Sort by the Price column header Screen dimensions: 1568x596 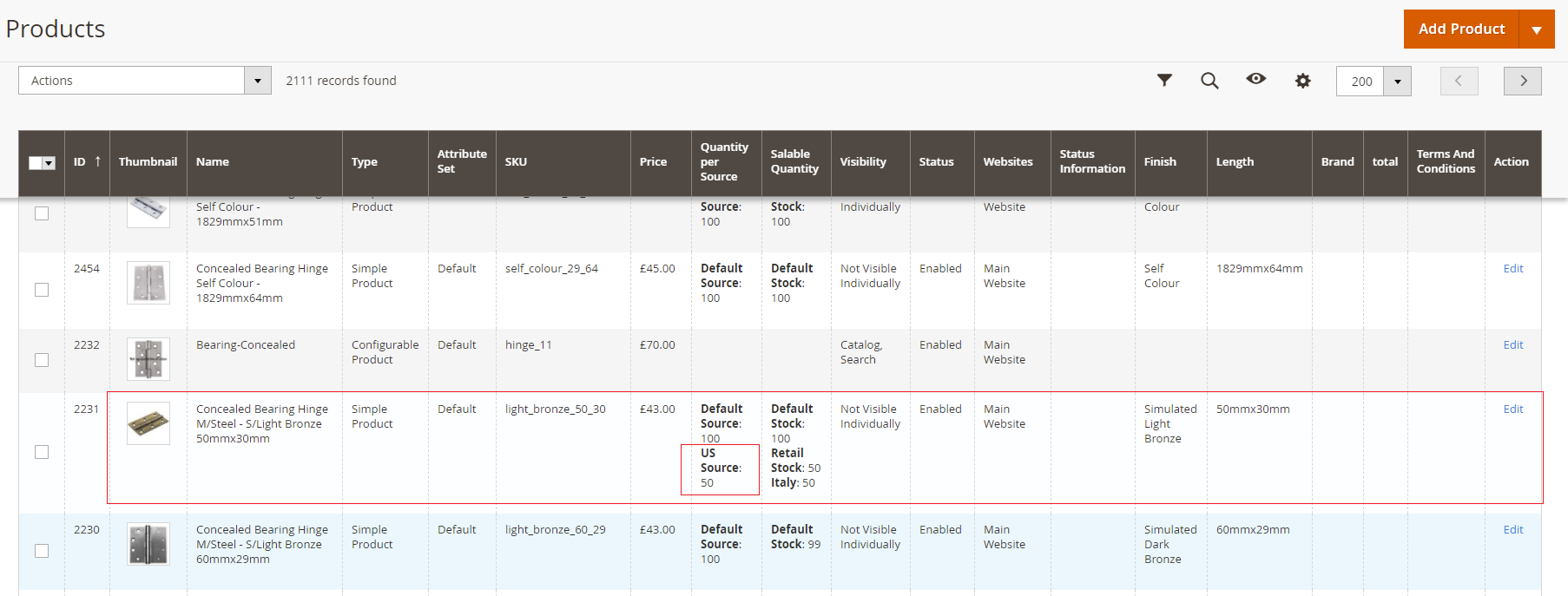653,162
